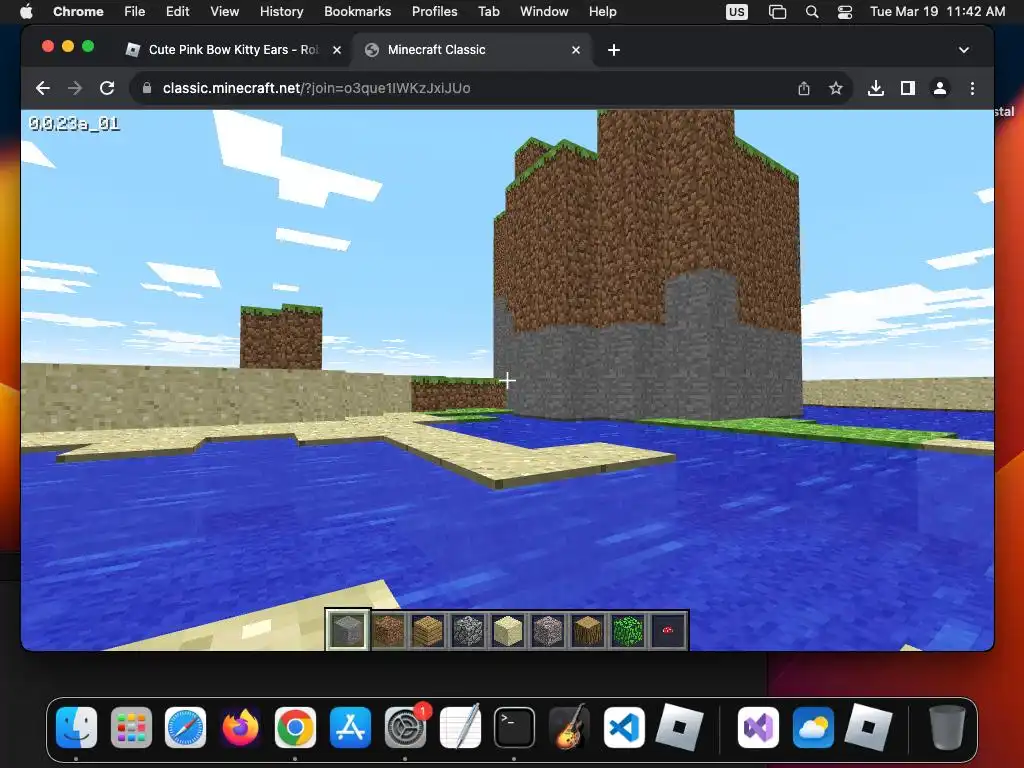Select the sand block in hotbar

pyautogui.click(x=508, y=630)
